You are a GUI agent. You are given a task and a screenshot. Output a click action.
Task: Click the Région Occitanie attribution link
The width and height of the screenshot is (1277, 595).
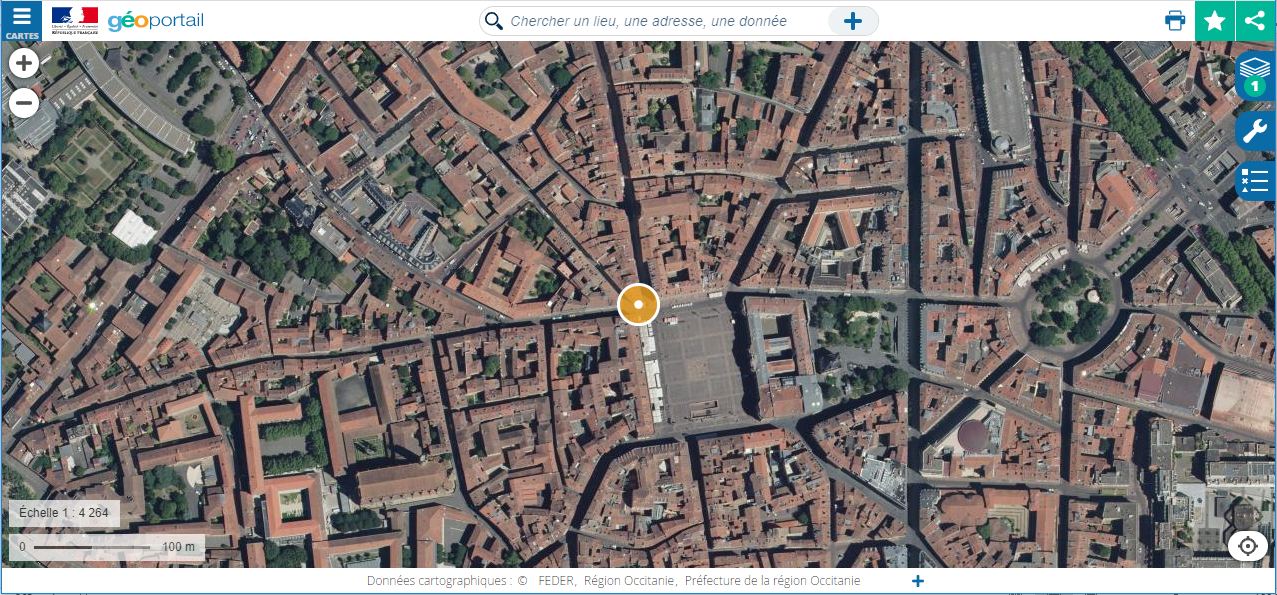(630, 581)
